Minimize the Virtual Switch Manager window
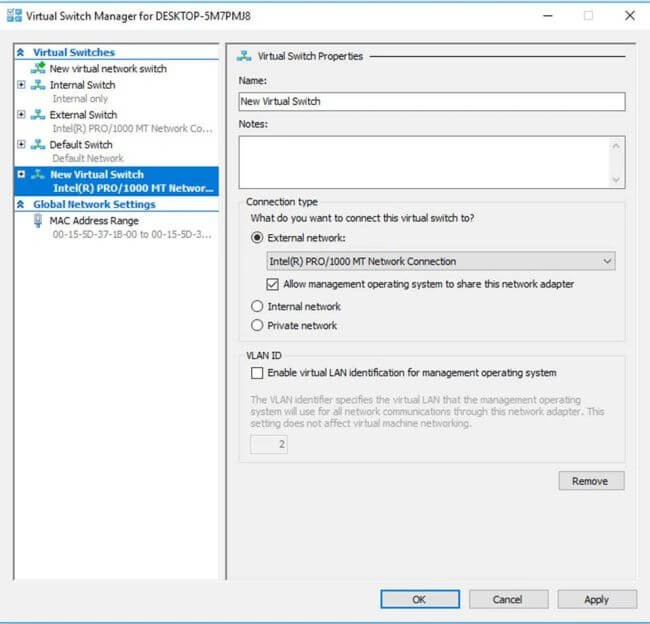This screenshot has width=650, height=624. click(x=548, y=16)
